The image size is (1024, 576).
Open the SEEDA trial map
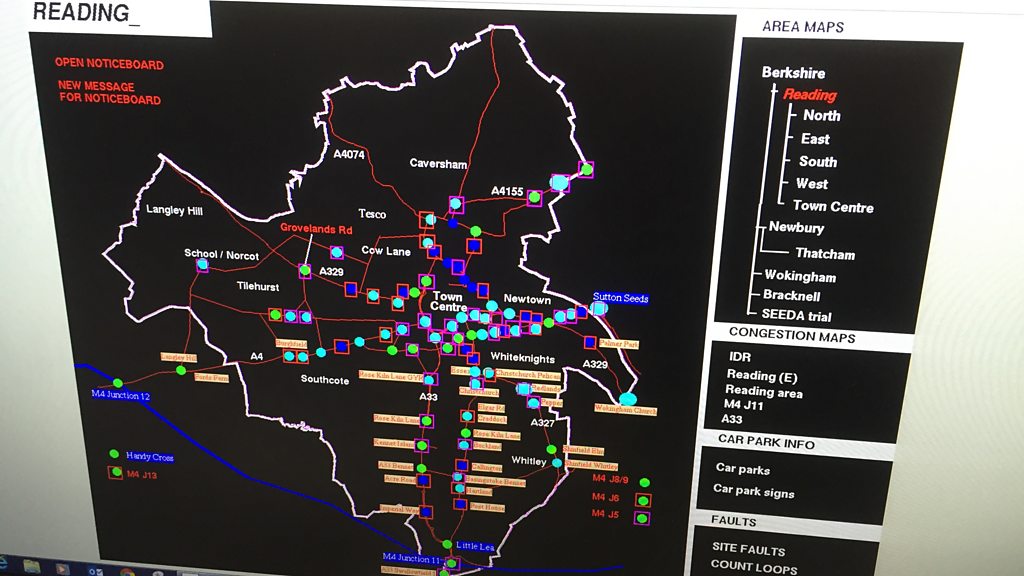coord(797,316)
